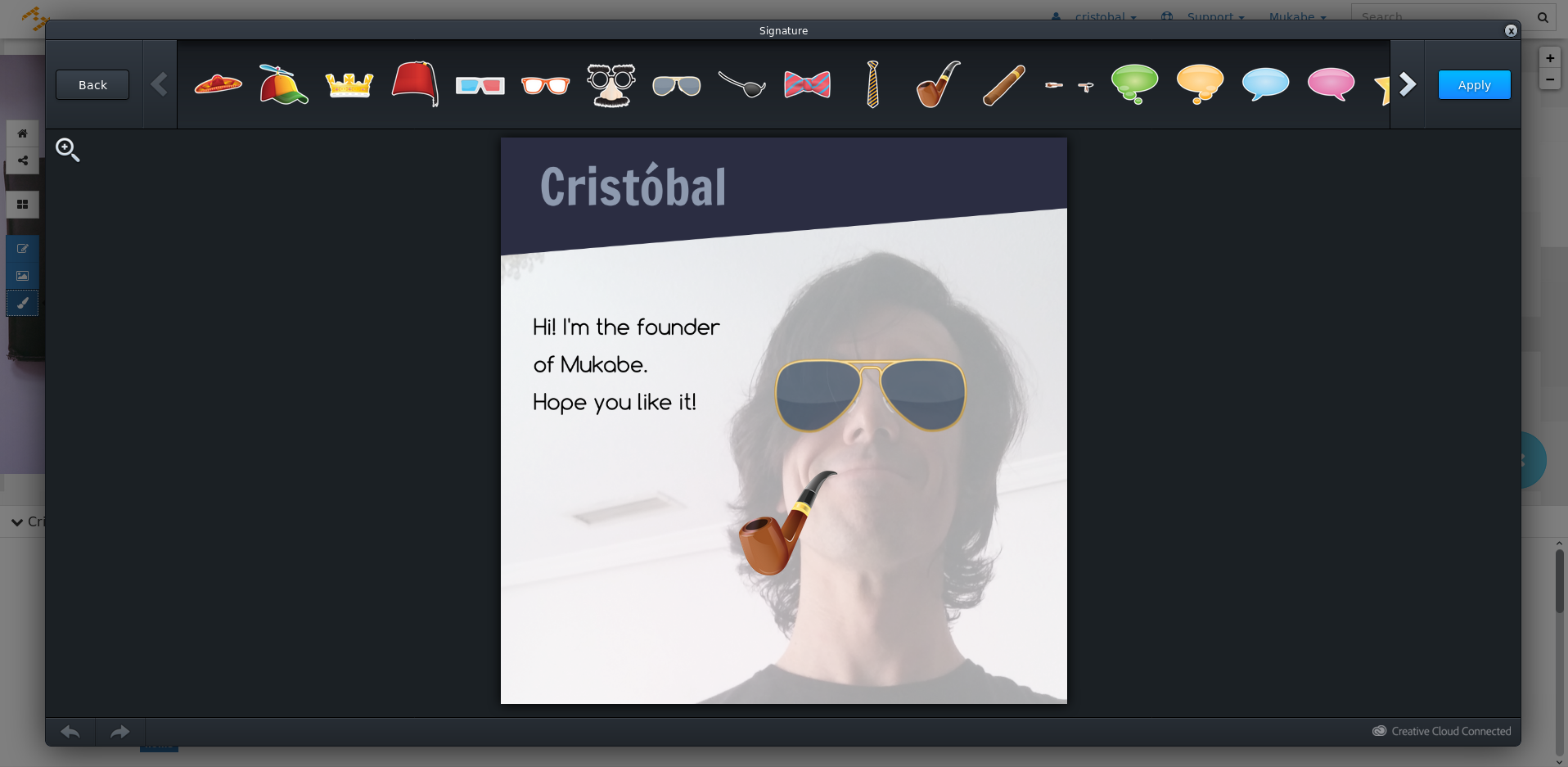Open the Support dropdown menu
This screenshot has width=1568, height=767.
tap(1203, 16)
